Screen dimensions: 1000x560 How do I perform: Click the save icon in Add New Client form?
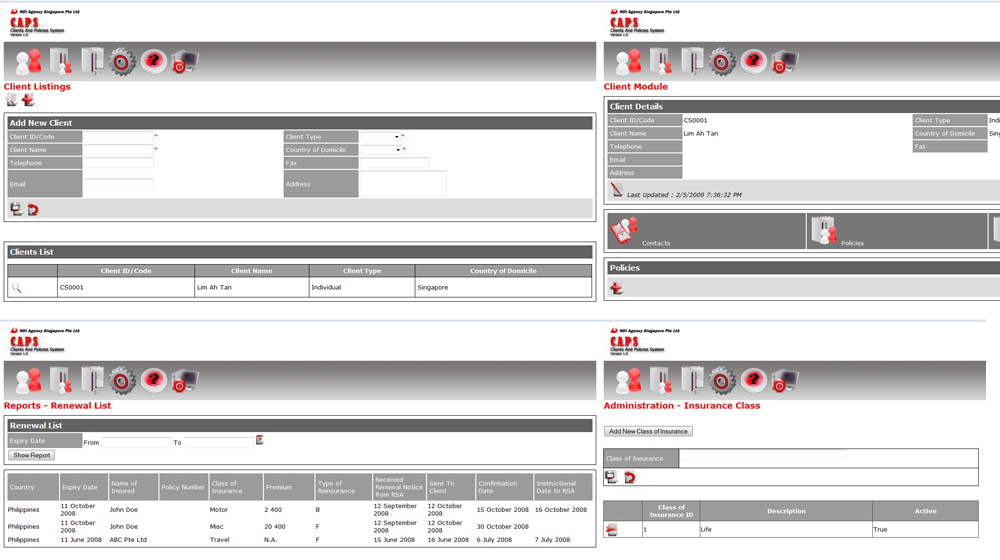(16, 209)
